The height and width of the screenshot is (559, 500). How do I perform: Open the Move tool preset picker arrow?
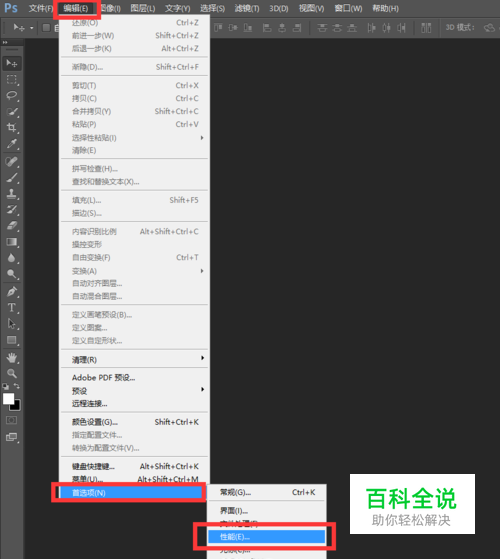32,28
